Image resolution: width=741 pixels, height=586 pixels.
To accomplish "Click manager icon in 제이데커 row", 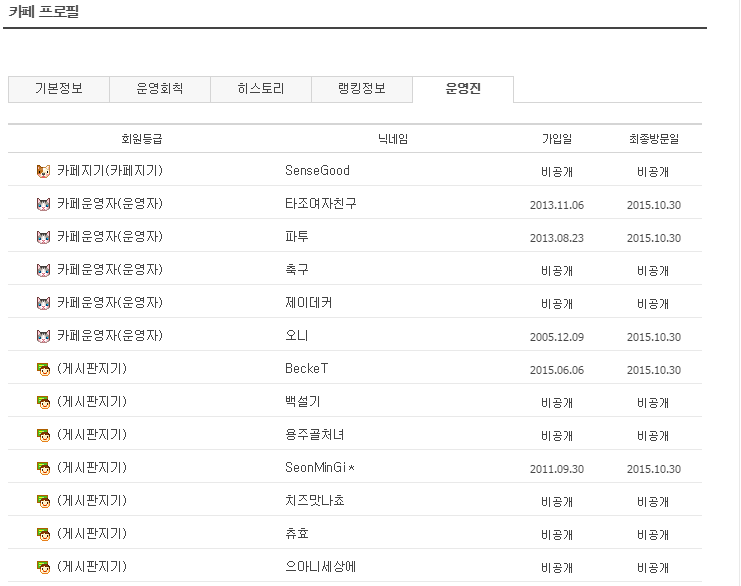I will coord(43,303).
